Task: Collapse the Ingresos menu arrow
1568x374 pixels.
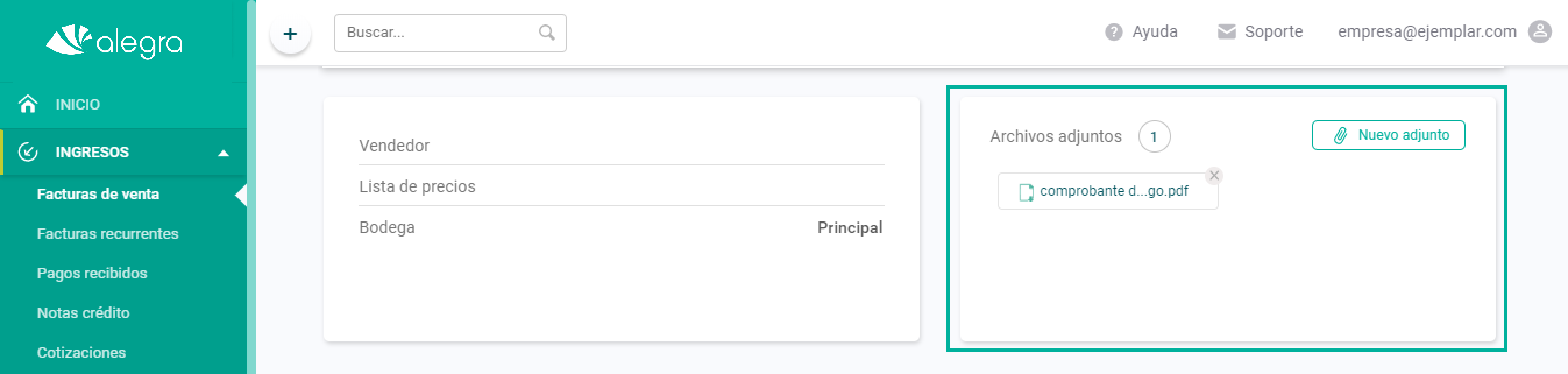Action: [x=224, y=153]
